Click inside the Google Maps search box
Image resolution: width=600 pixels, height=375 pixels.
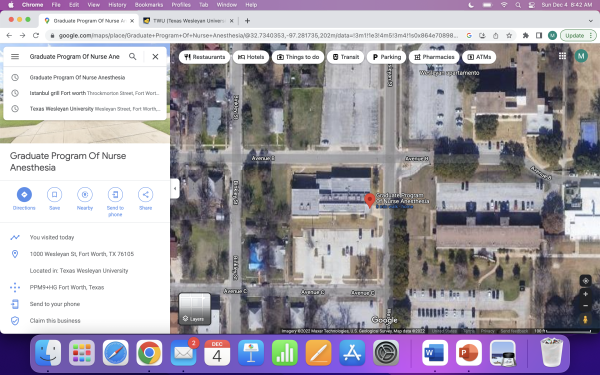pyautogui.click(x=75, y=57)
